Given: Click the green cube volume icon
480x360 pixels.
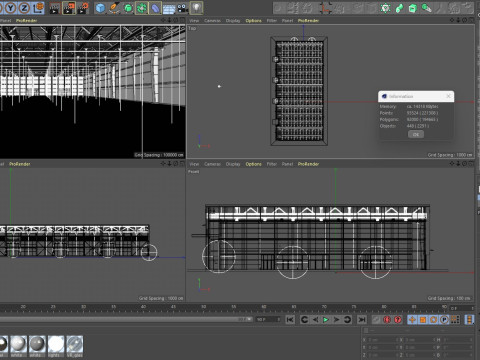Looking at the screenshot, I should (x=413, y=8).
